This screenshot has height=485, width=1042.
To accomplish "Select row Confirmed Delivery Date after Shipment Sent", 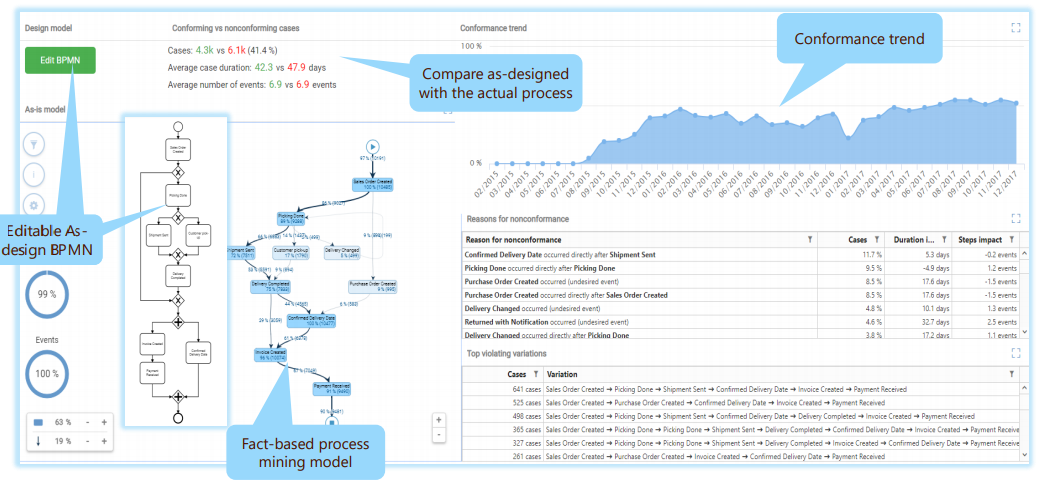I will pos(741,254).
